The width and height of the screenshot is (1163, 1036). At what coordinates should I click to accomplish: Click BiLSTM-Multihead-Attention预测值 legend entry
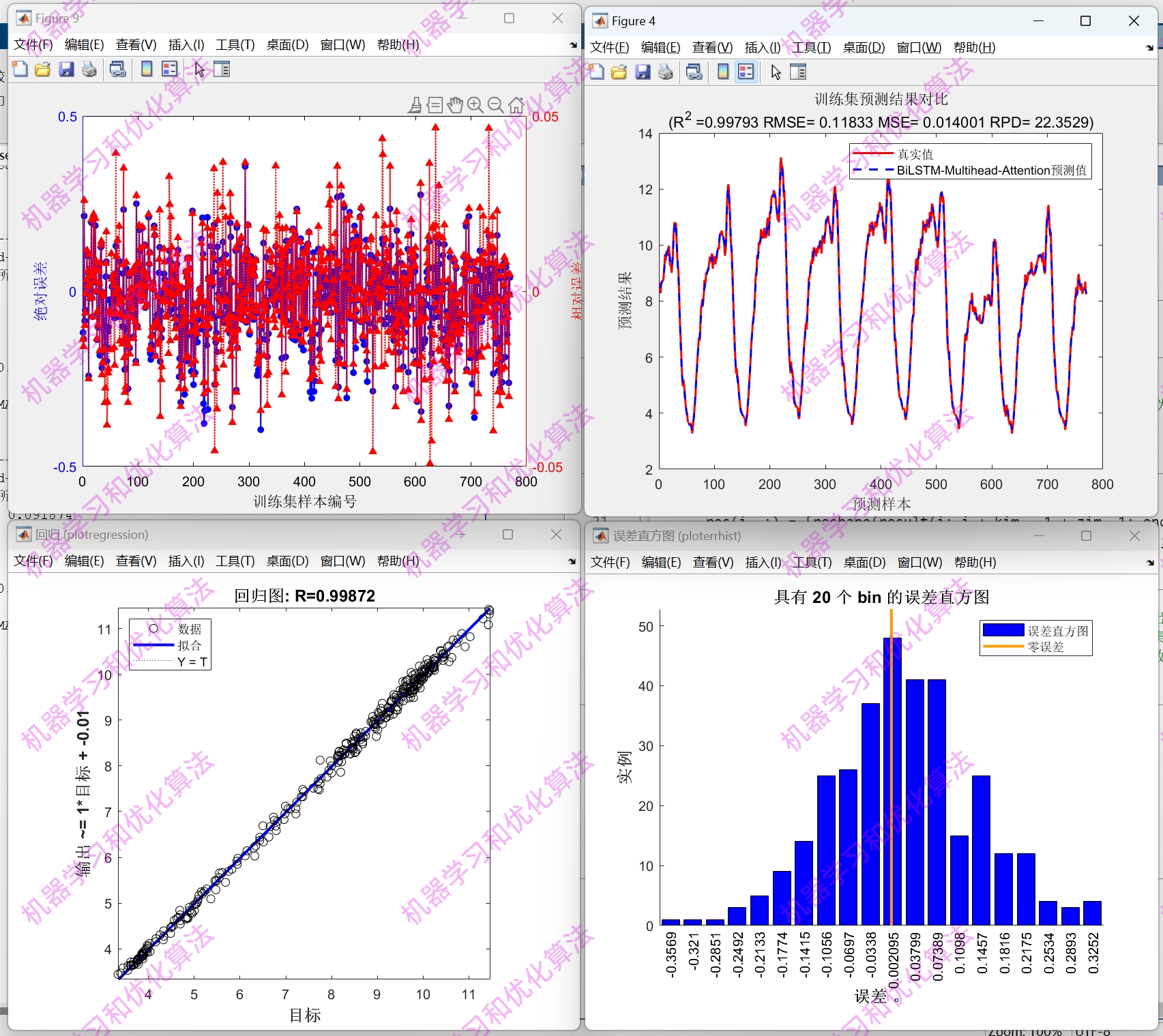(x=992, y=171)
